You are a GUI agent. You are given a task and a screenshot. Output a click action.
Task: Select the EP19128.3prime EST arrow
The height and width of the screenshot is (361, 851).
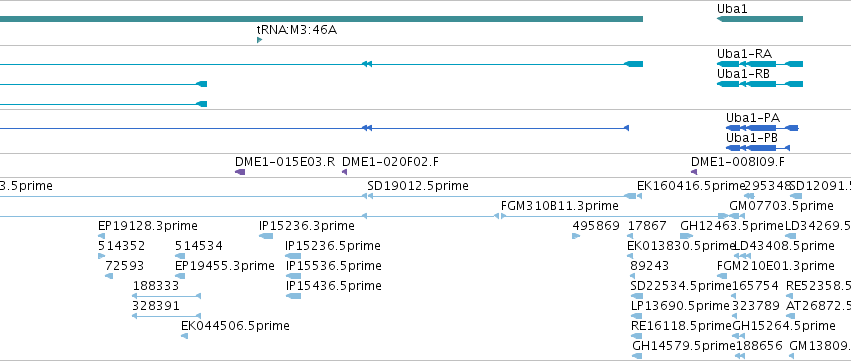pyautogui.click(x=101, y=236)
